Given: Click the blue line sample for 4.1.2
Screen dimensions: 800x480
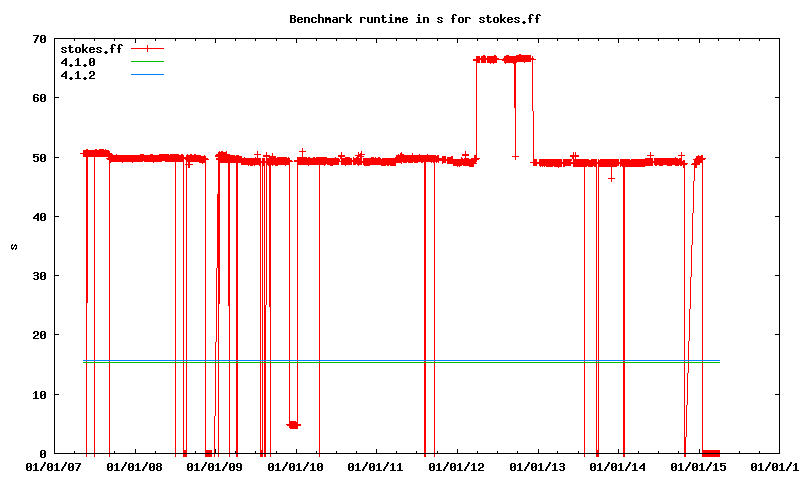Looking at the screenshot, I should (146, 75).
